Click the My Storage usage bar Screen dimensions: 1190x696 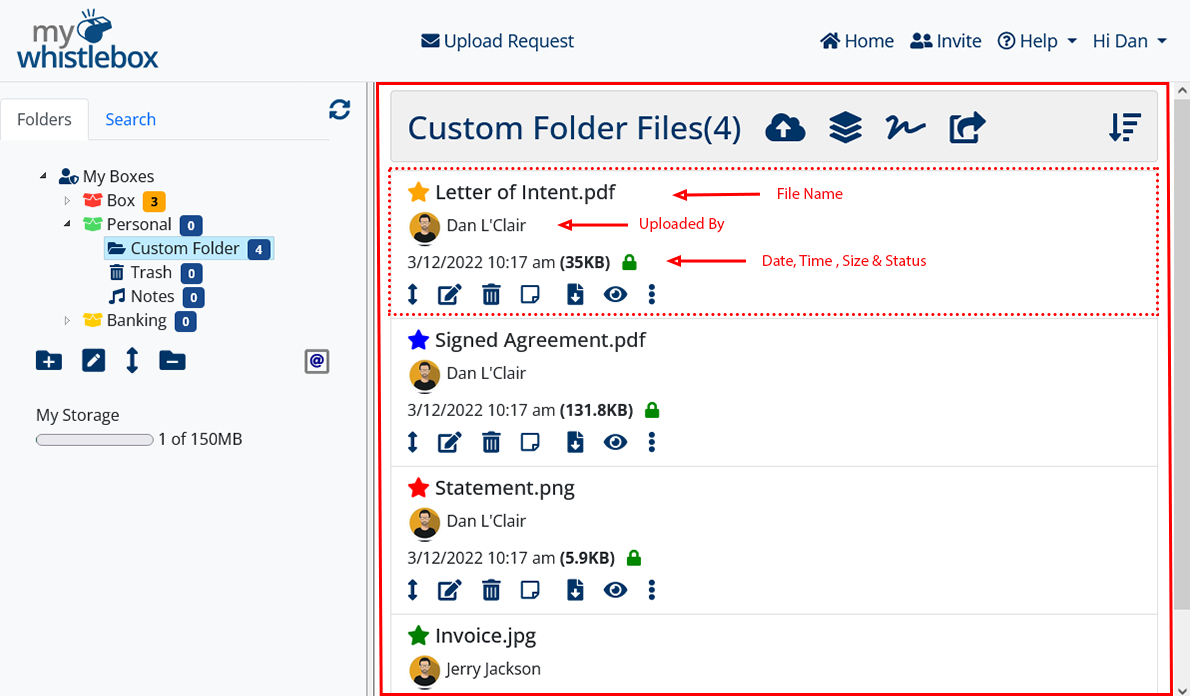[94, 439]
